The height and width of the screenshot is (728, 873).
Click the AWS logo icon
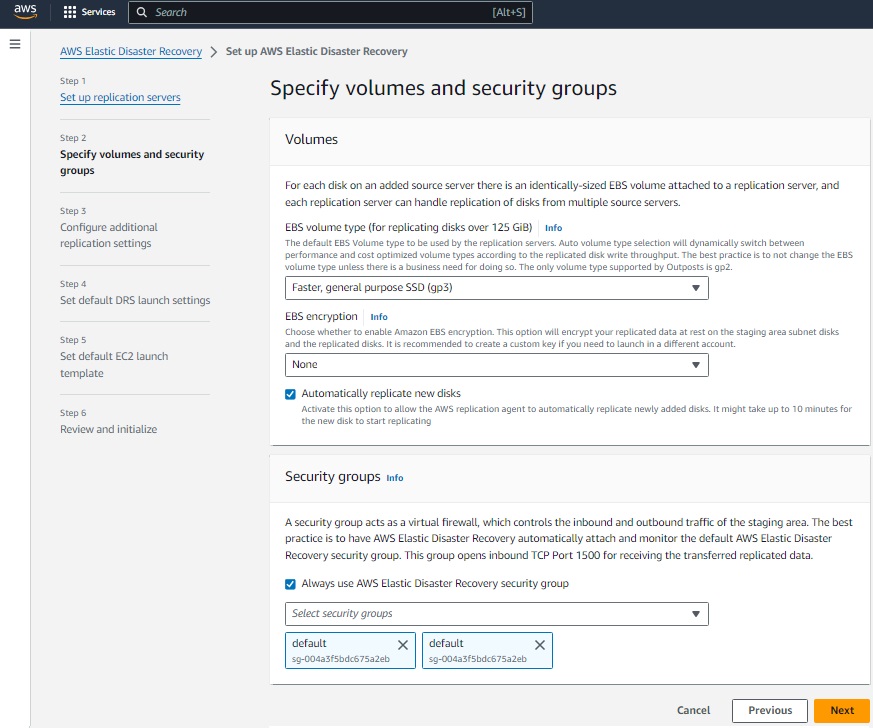pos(25,12)
